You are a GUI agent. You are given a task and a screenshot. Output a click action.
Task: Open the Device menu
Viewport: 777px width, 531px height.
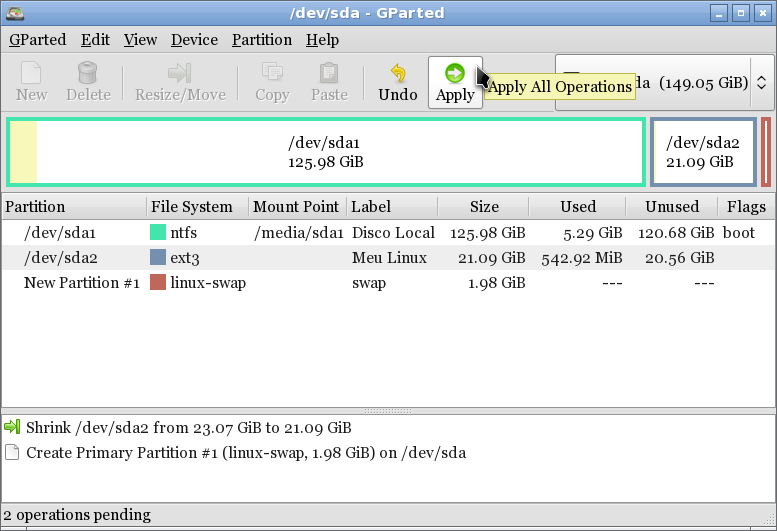point(194,40)
